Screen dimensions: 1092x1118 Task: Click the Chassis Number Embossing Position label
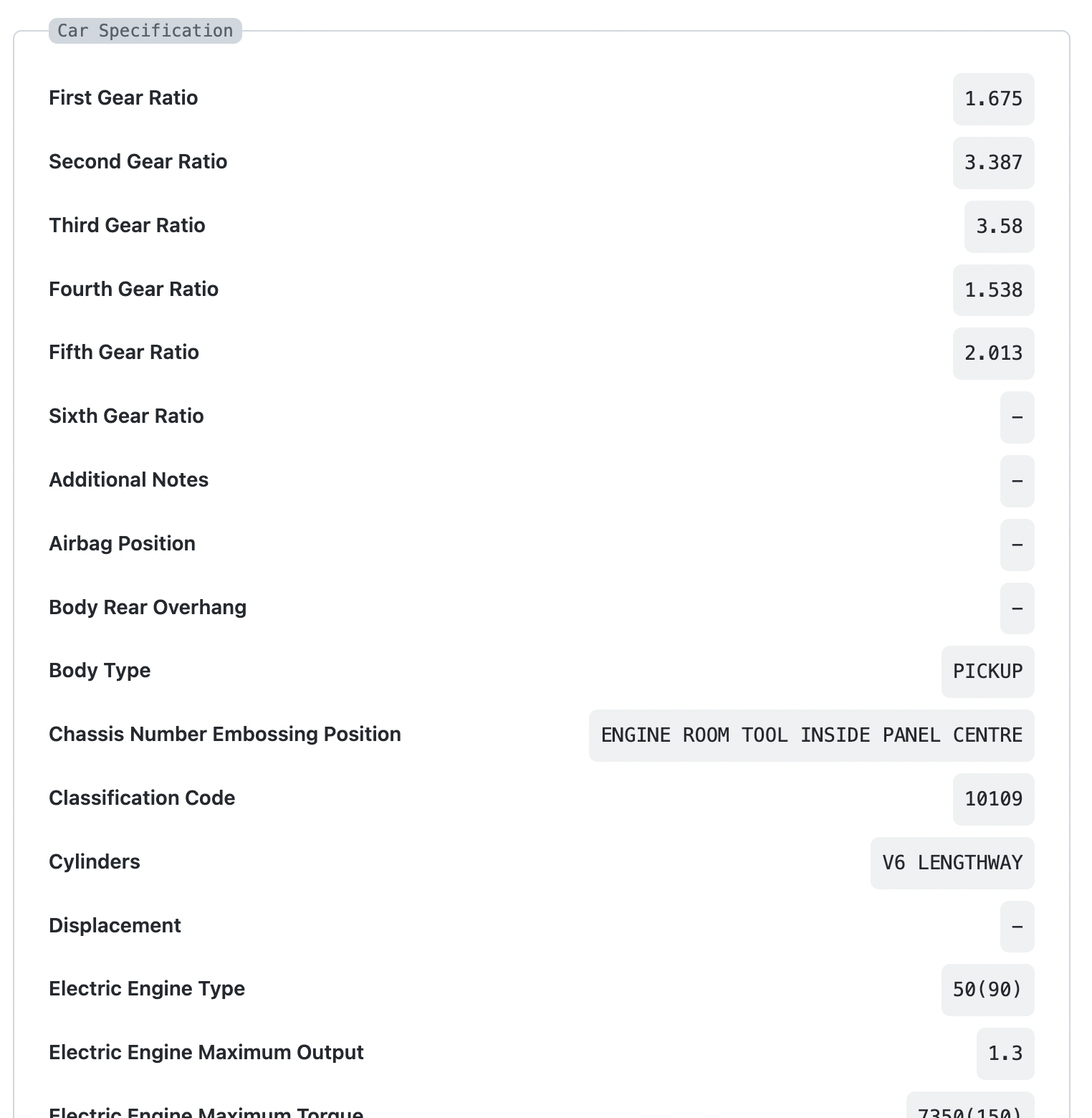225,735
